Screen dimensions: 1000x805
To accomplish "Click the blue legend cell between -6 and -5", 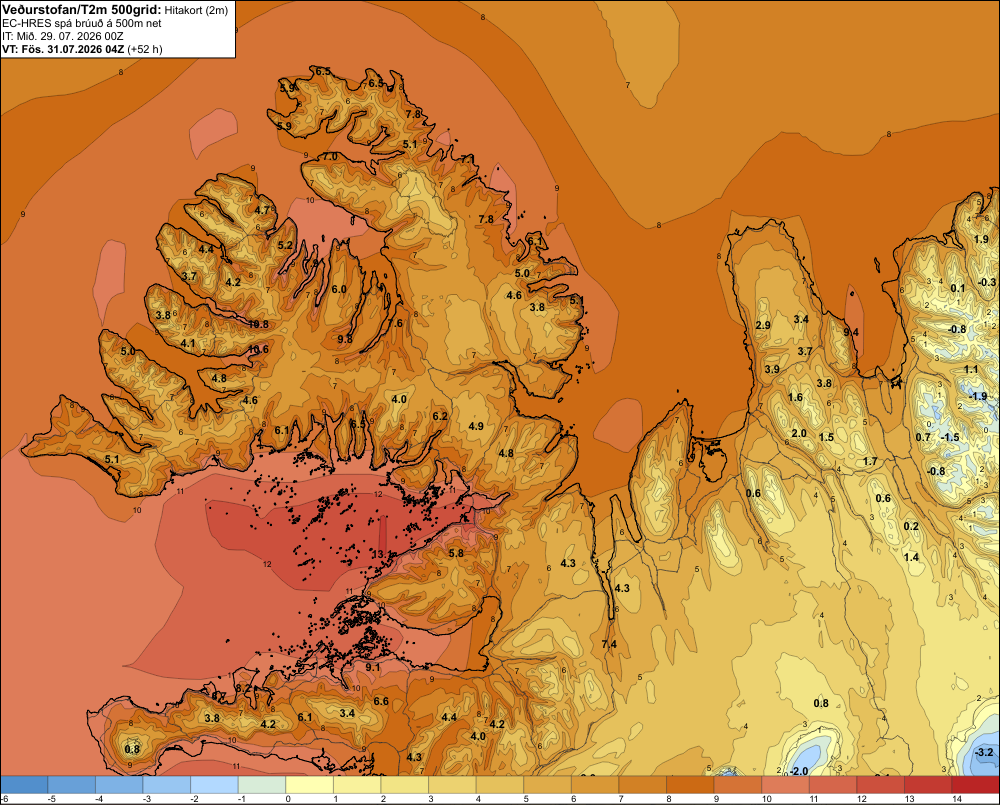I will tap(24, 784).
